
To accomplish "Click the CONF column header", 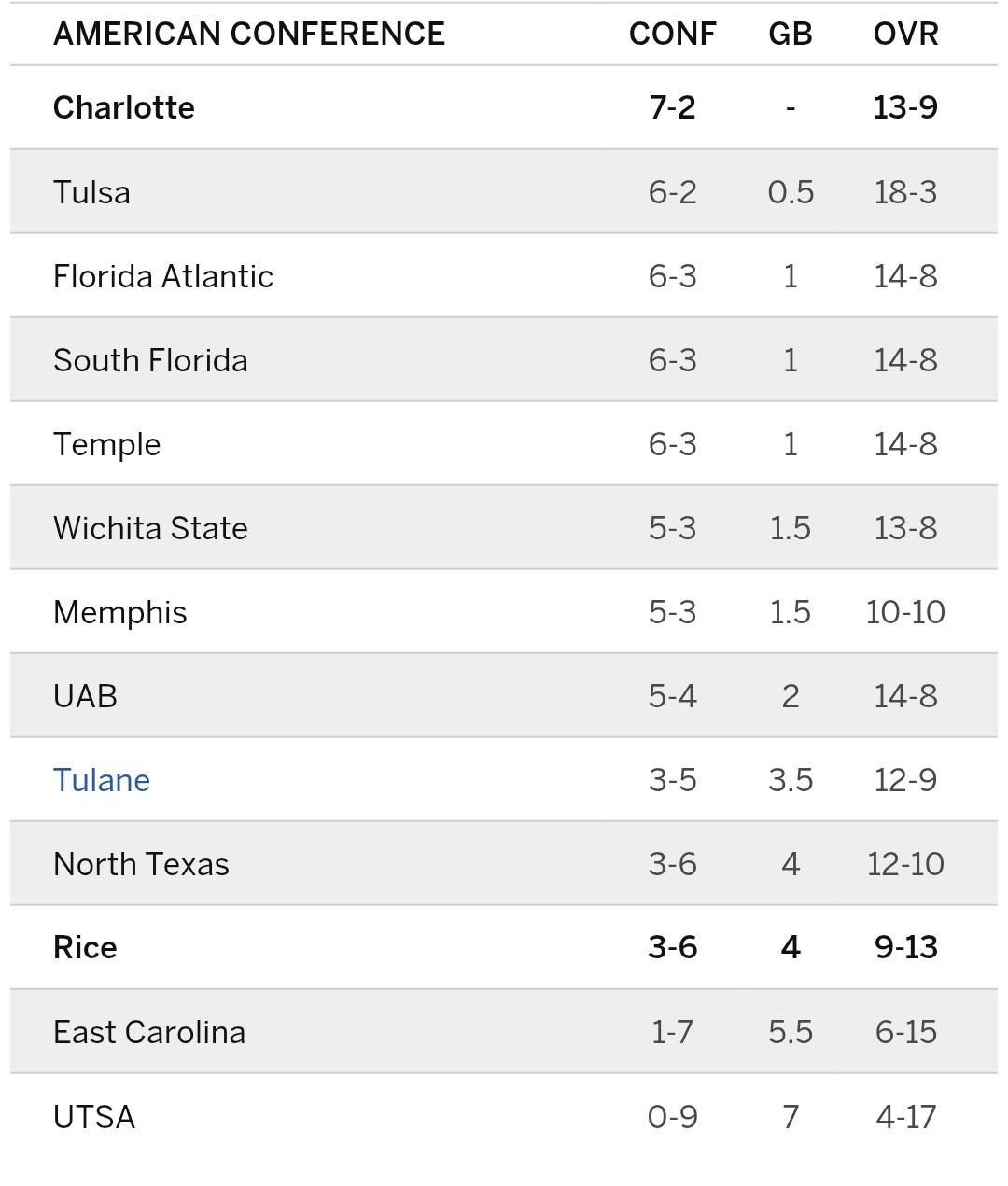I will [672, 34].
